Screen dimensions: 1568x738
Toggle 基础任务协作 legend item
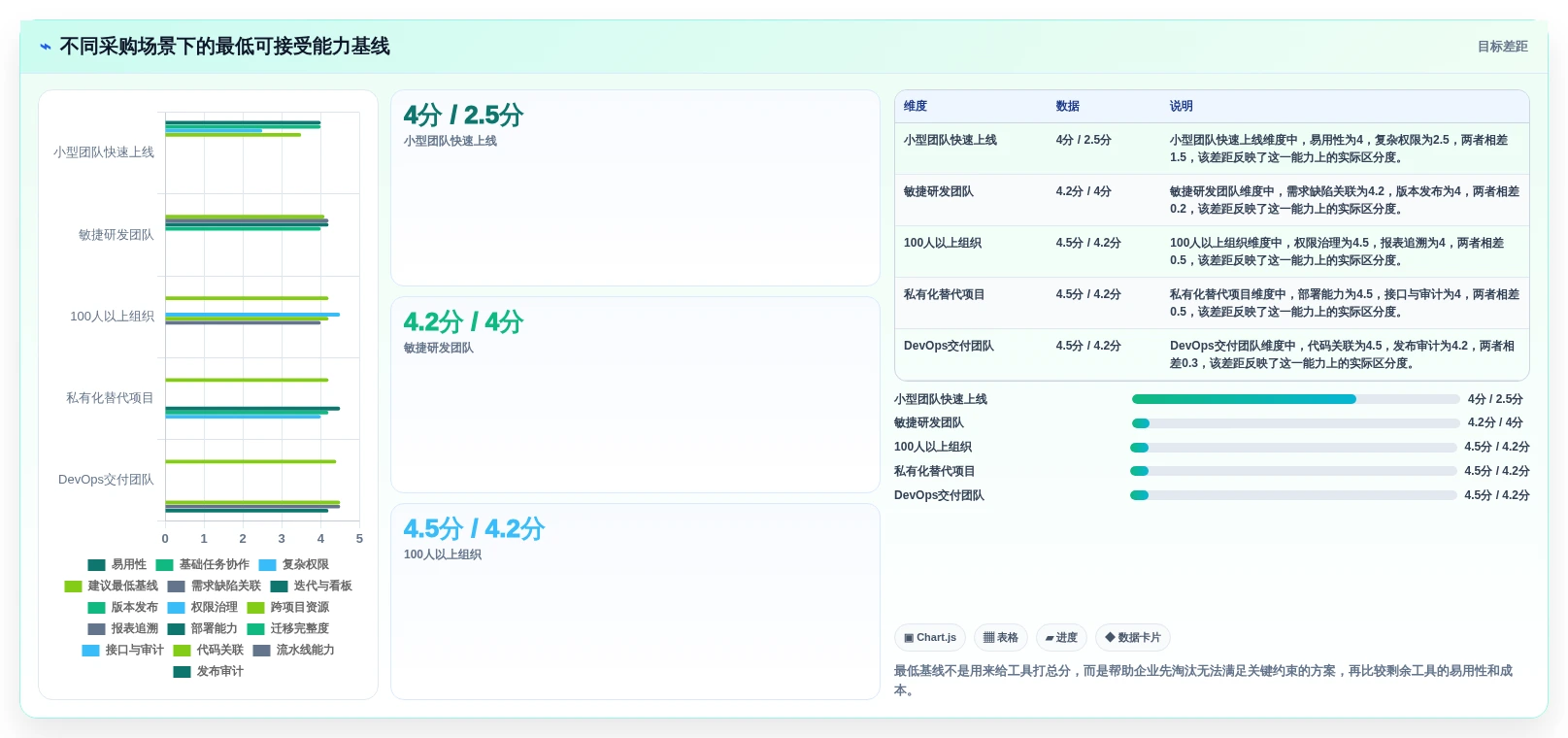point(202,565)
